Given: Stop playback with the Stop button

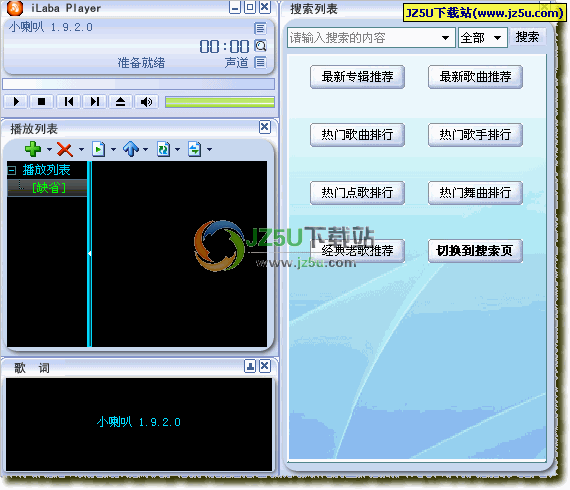Looking at the screenshot, I should [42, 102].
